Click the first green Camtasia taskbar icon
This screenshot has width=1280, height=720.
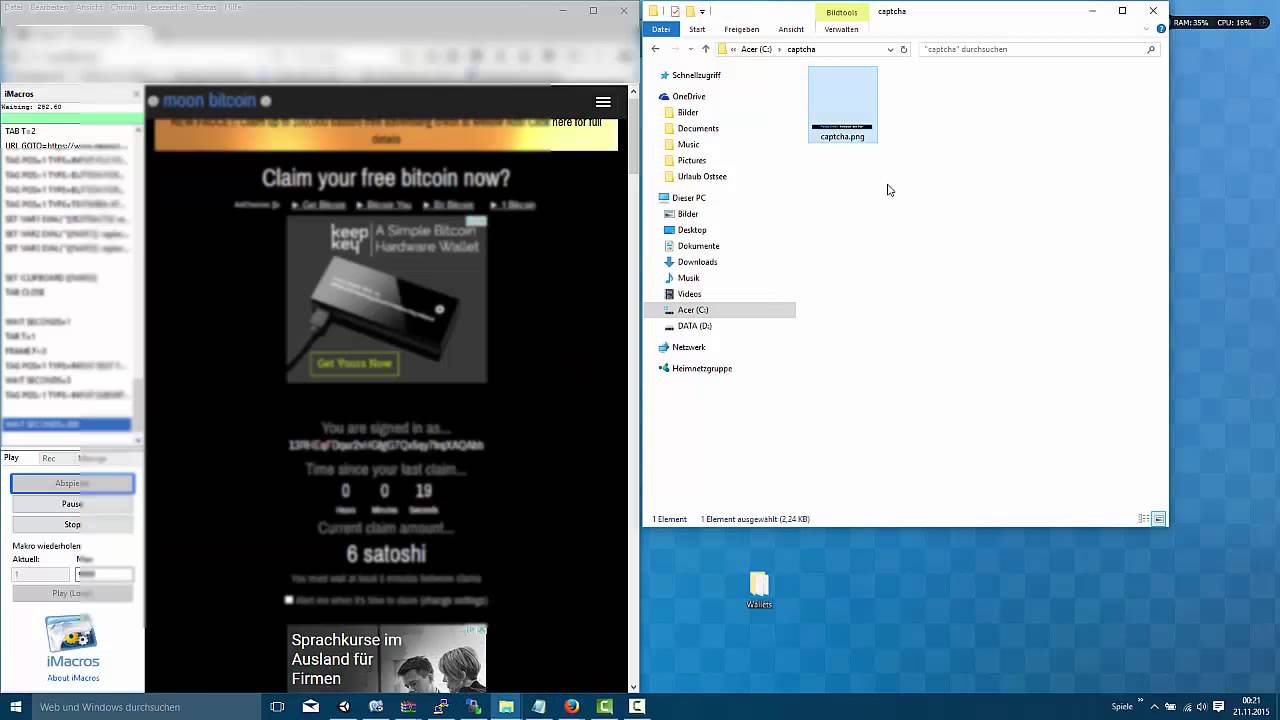[x=604, y=706]
